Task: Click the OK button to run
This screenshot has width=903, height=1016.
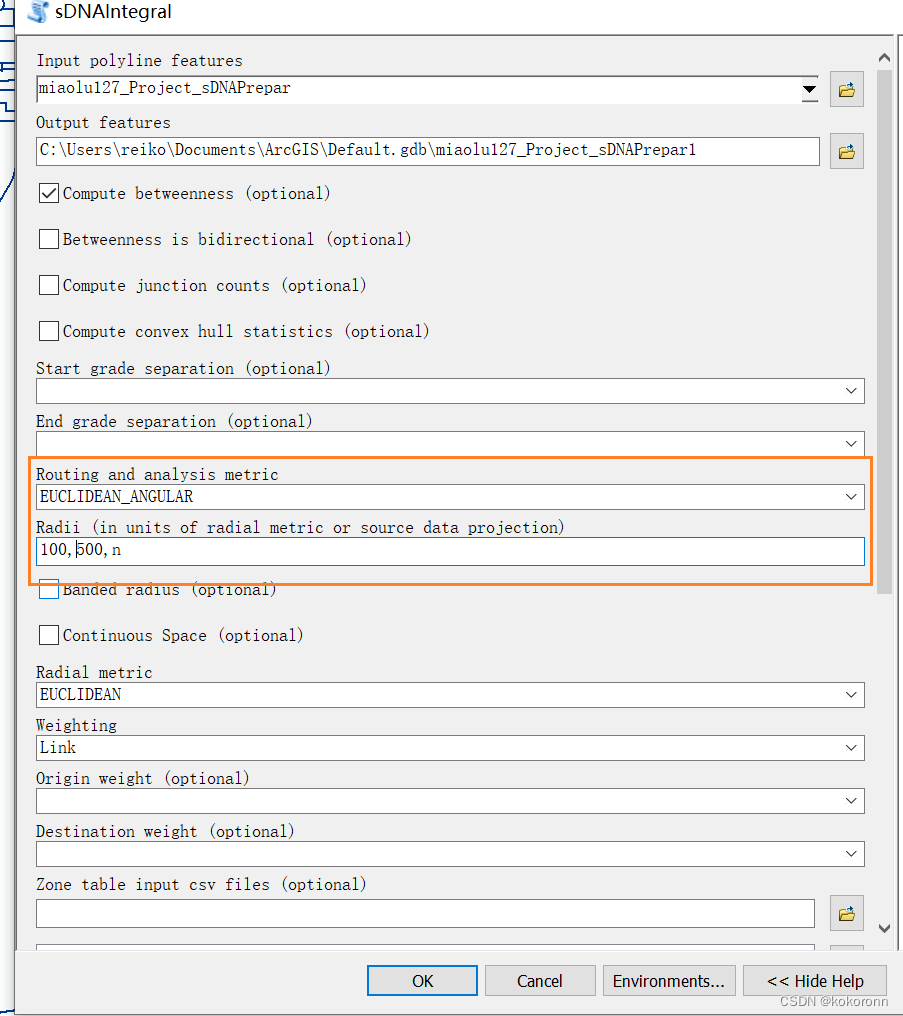Action: point(421,980)
